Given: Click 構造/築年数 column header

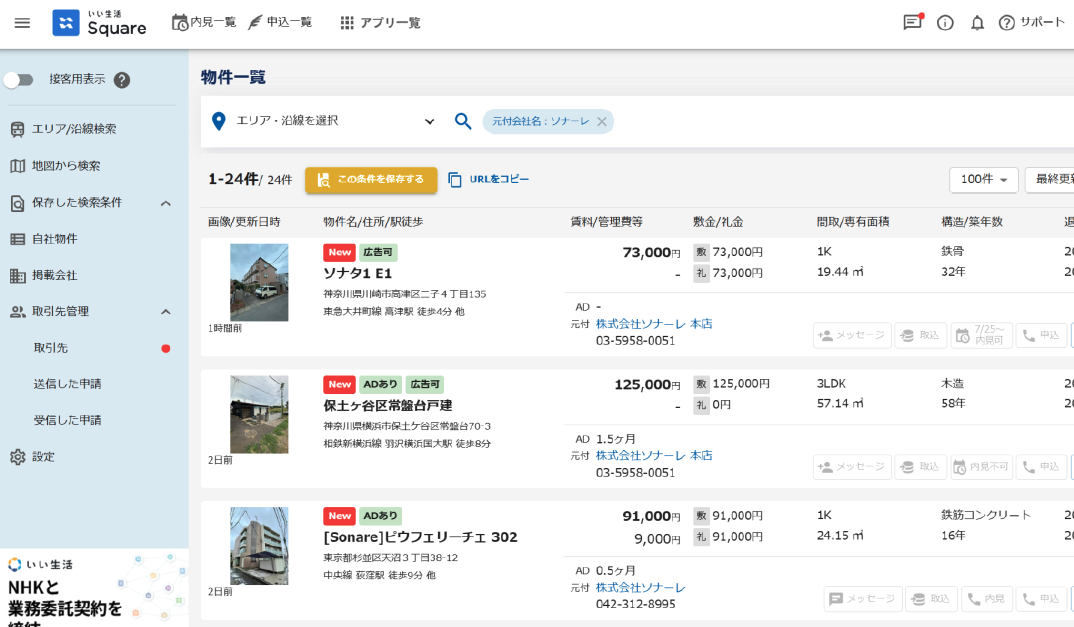Looking at the screenshot, I should click(972, 222).
